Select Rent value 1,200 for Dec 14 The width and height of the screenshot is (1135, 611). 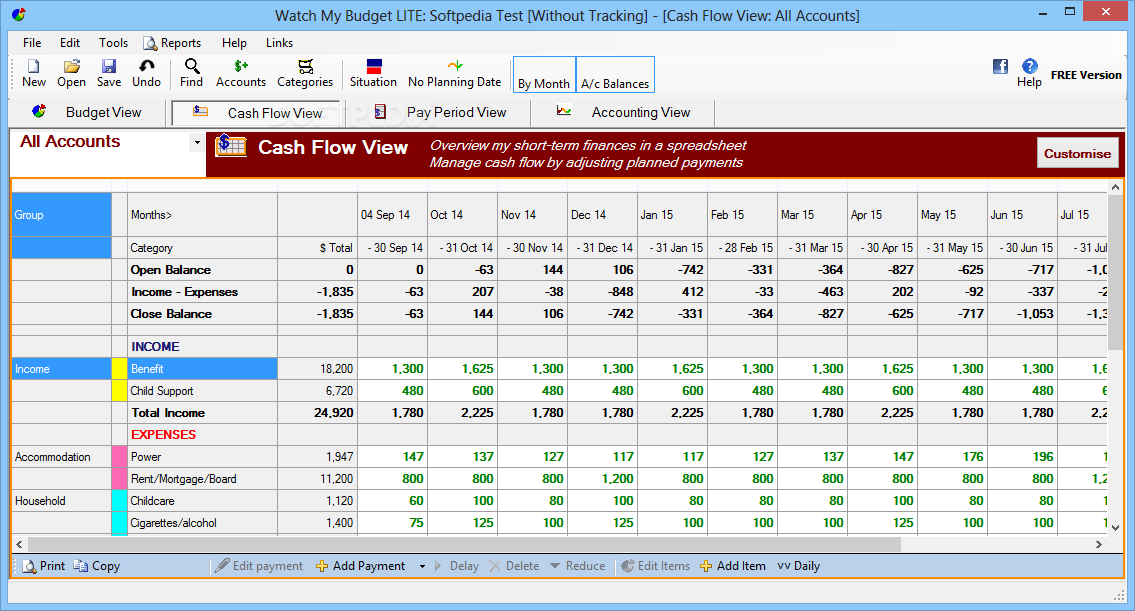click(x=602, y=479)
